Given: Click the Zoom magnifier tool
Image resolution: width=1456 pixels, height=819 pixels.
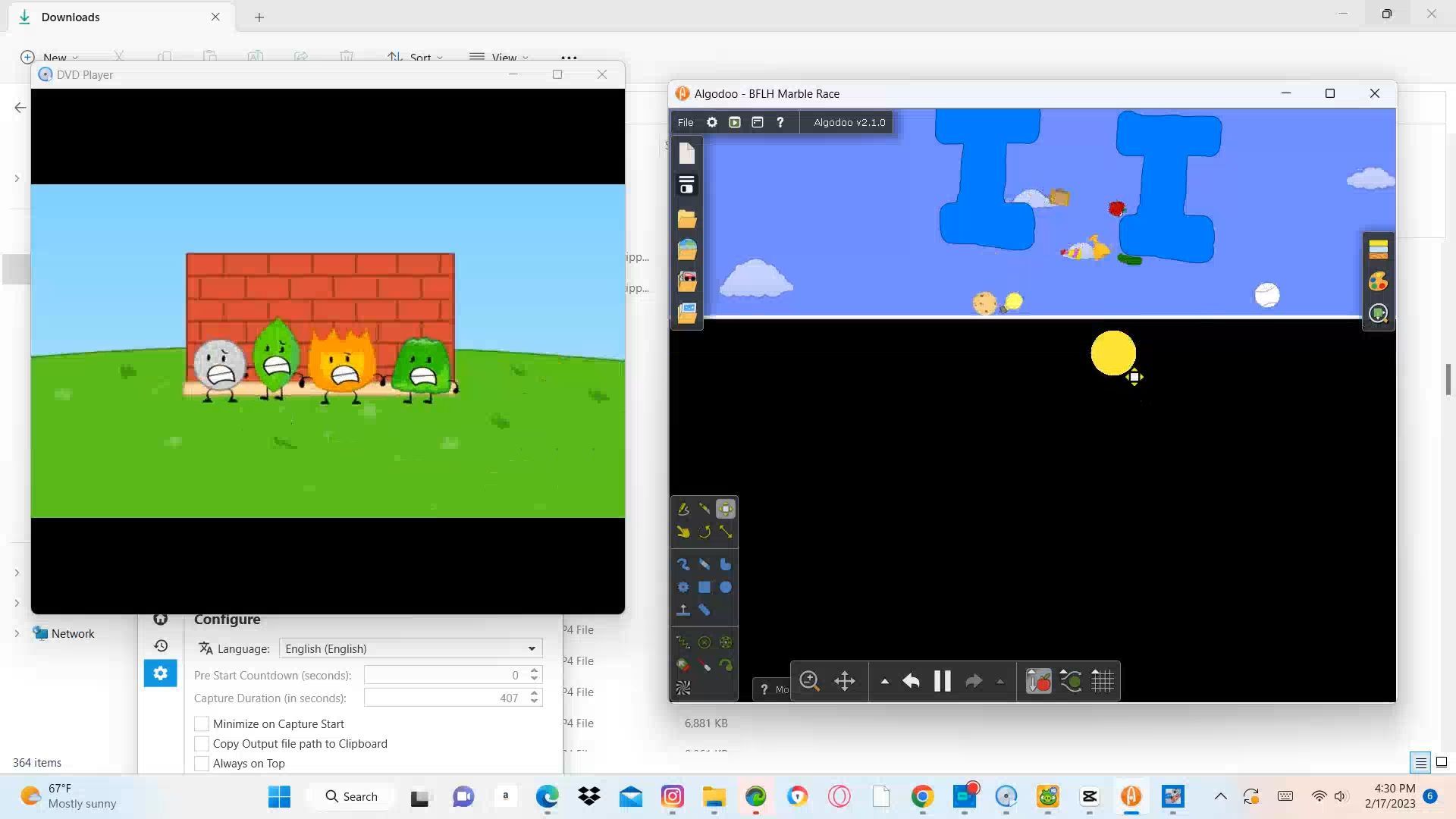Looking at the screenshot, I should pyautogui.click(x=809, y=681).
